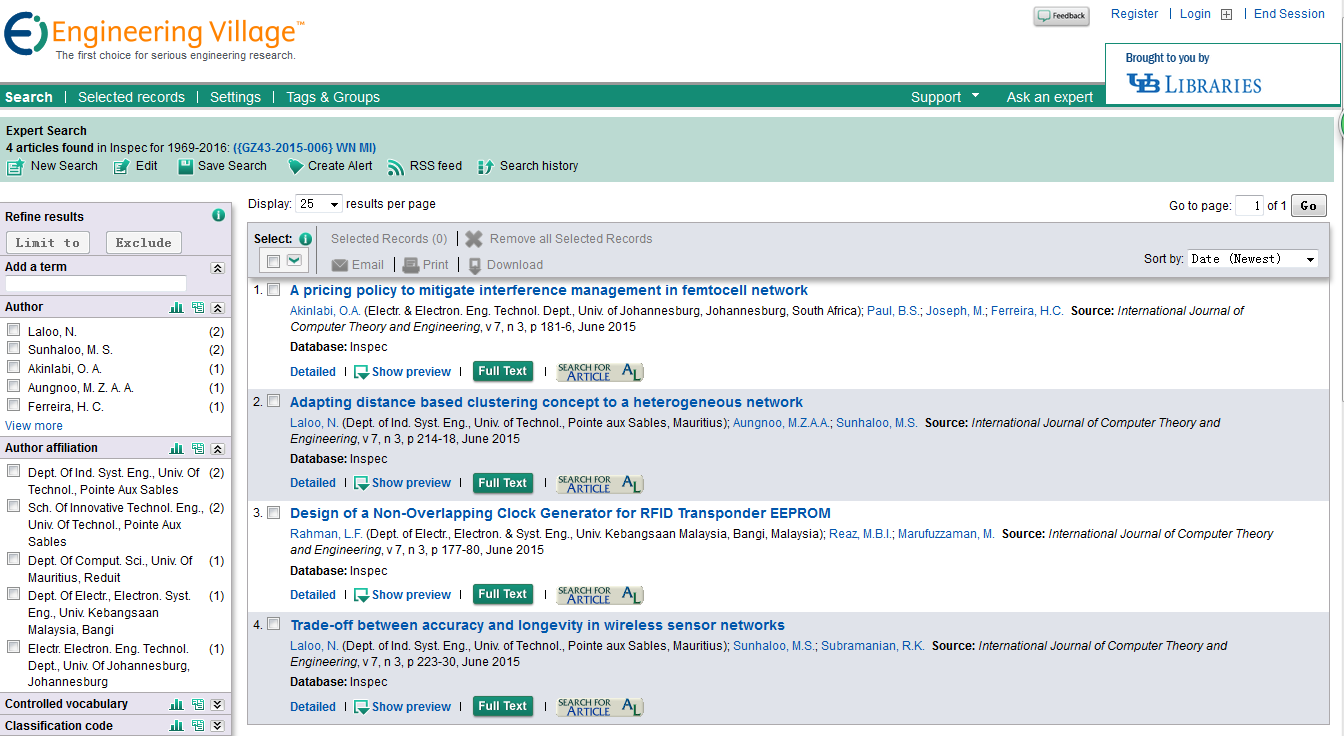Screen dimensions: 1344x736
Task: Open the Selected records tab
Action: 131,97
